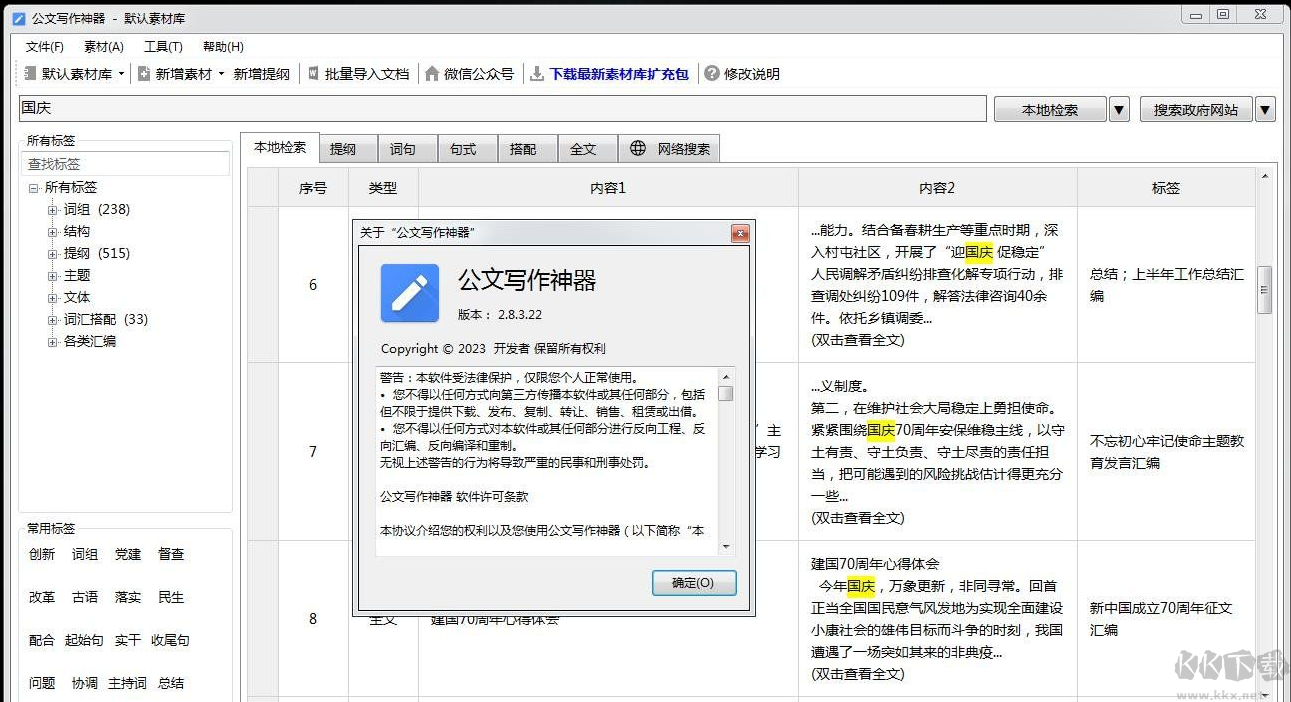Click the 收尾句 common tag
Screen dimensions: 1291x702
171,640
